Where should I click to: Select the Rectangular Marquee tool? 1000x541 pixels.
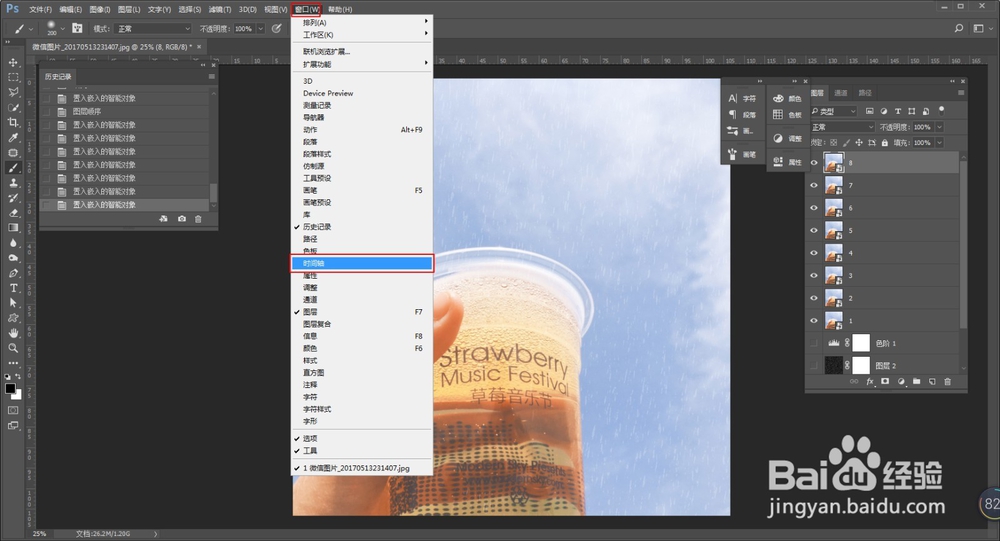[x=13, y=77]
